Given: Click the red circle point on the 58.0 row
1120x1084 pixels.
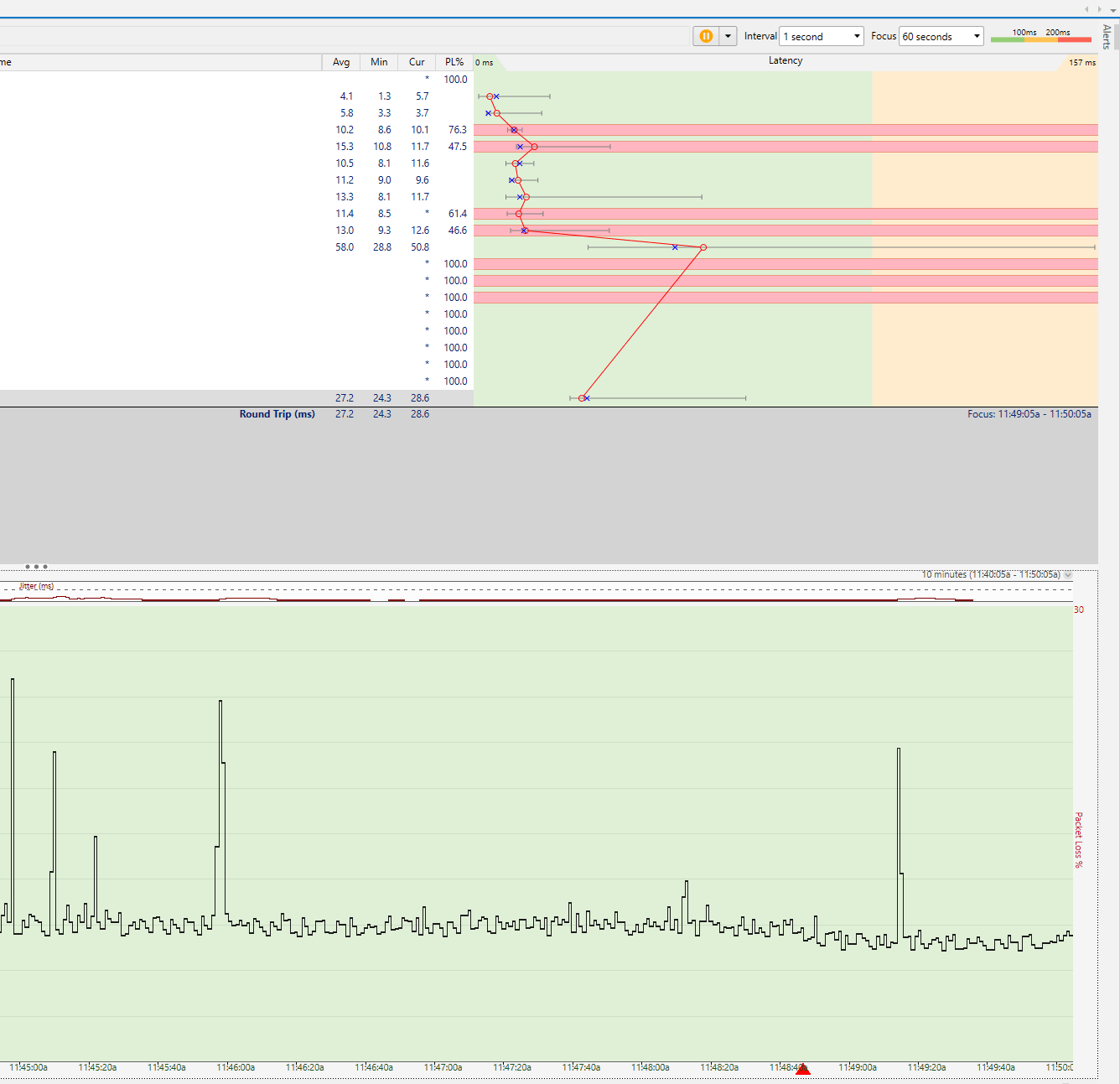Looking at the screenshot, I should (703, 247).
